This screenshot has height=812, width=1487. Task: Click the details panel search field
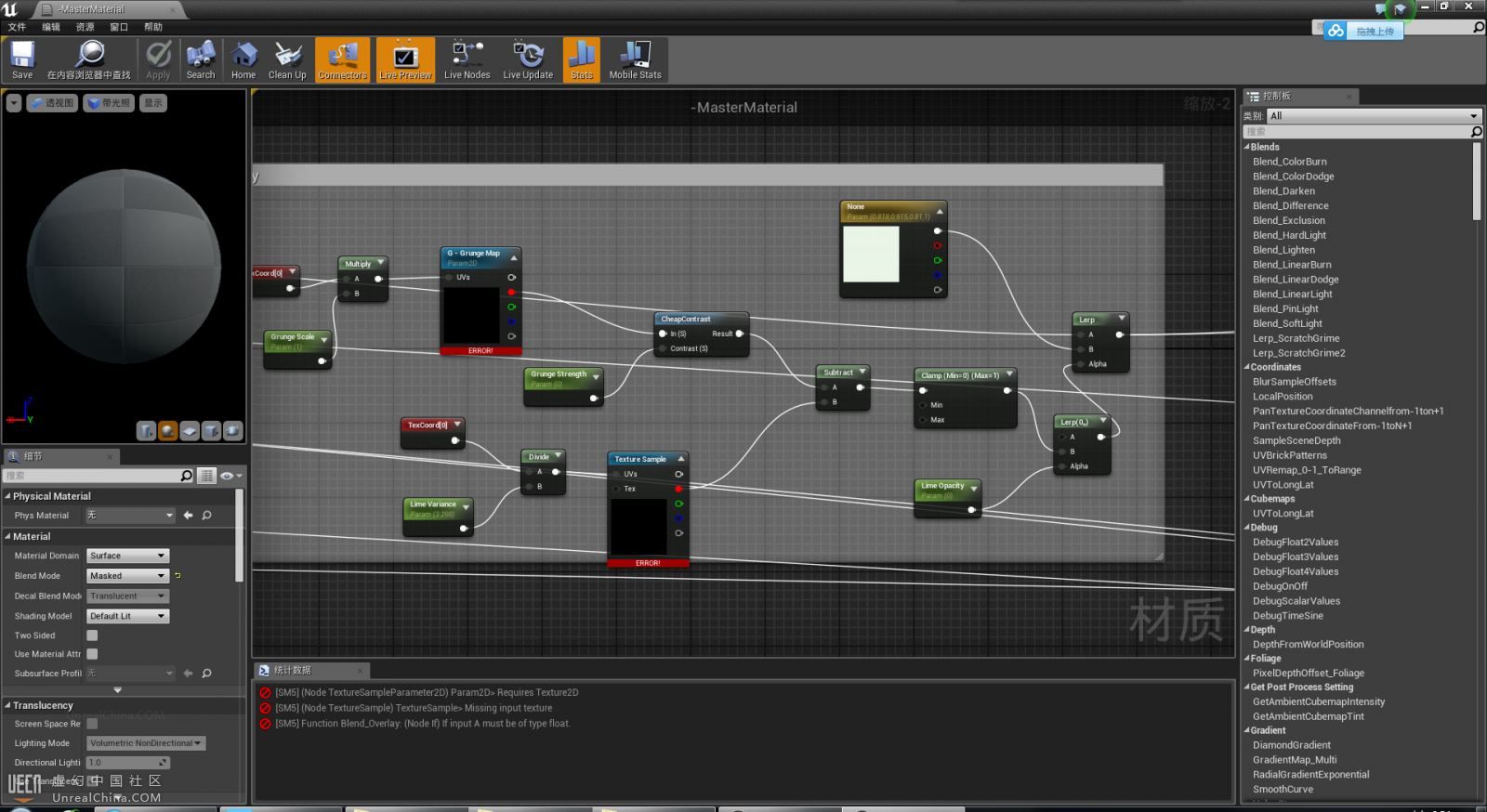click(92, 476)
